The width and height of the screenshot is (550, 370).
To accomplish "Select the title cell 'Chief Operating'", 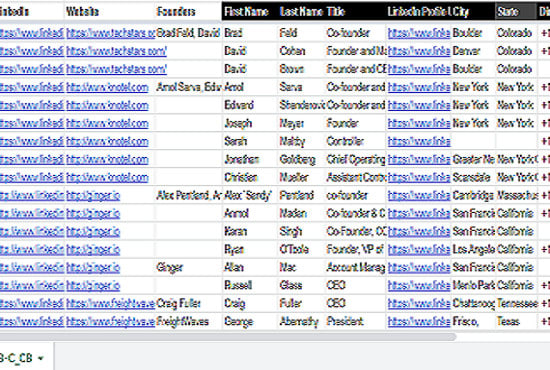I will pos(356,160).
